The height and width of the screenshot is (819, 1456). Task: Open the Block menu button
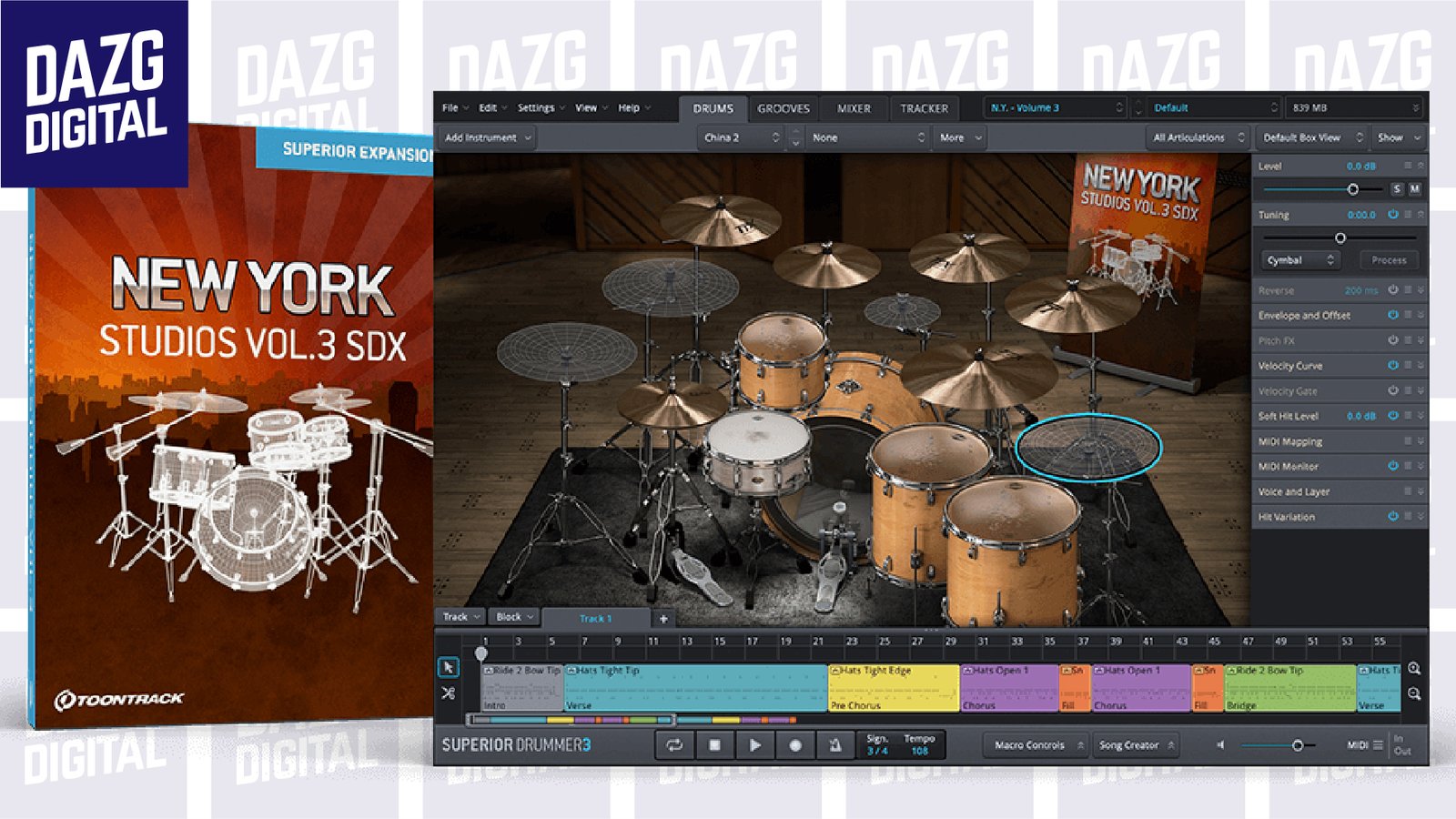(514, 617)
